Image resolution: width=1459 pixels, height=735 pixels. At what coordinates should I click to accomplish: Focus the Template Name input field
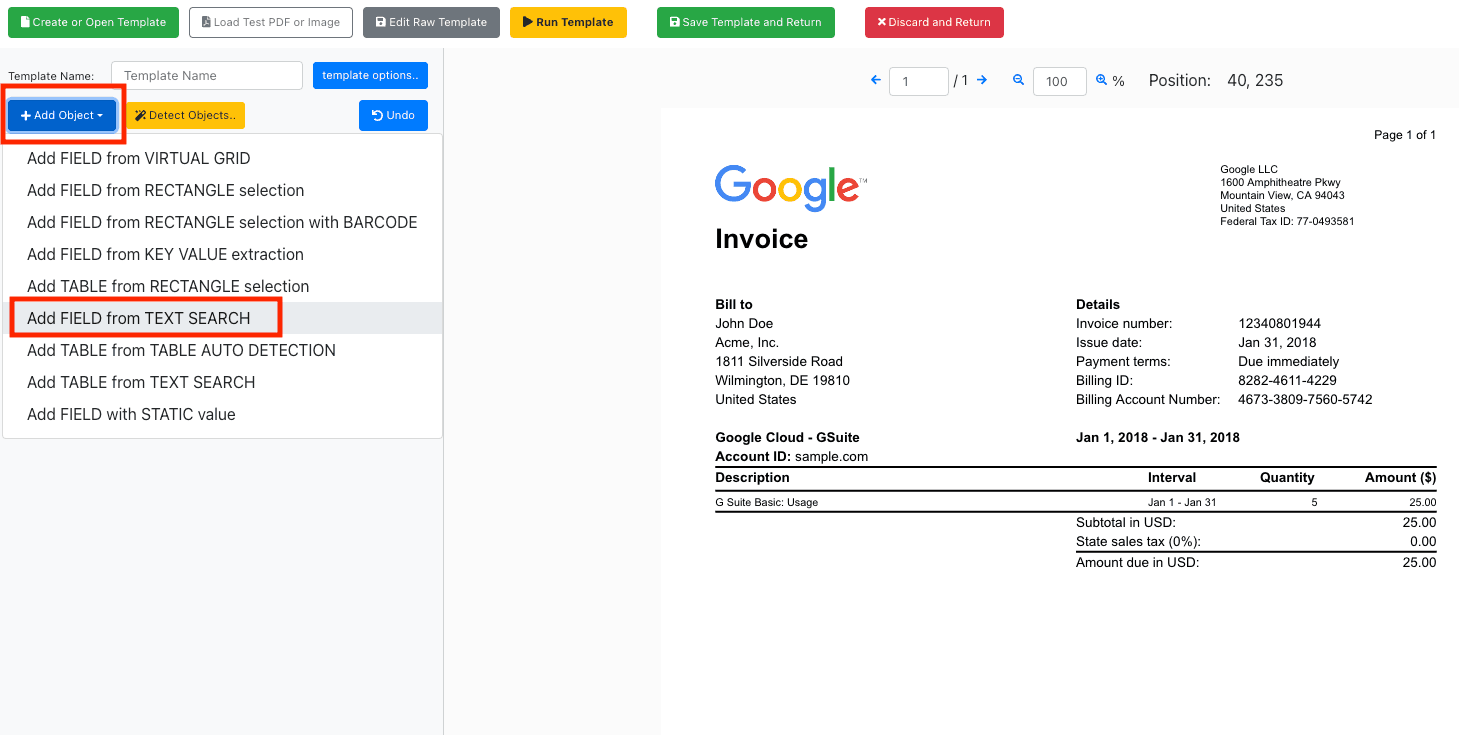pyautogui.click(x=207, y=76)
